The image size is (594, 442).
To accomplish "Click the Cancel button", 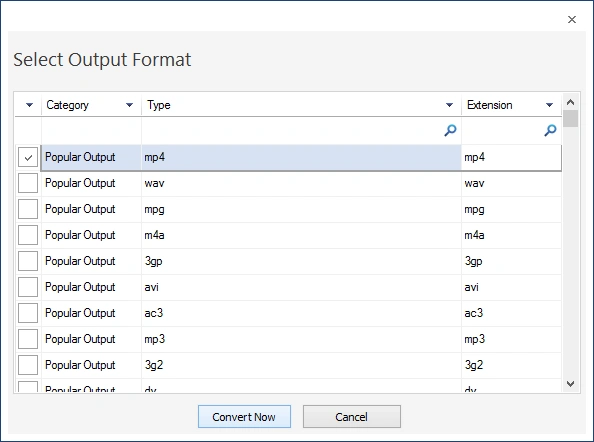I will coord(352,417).
